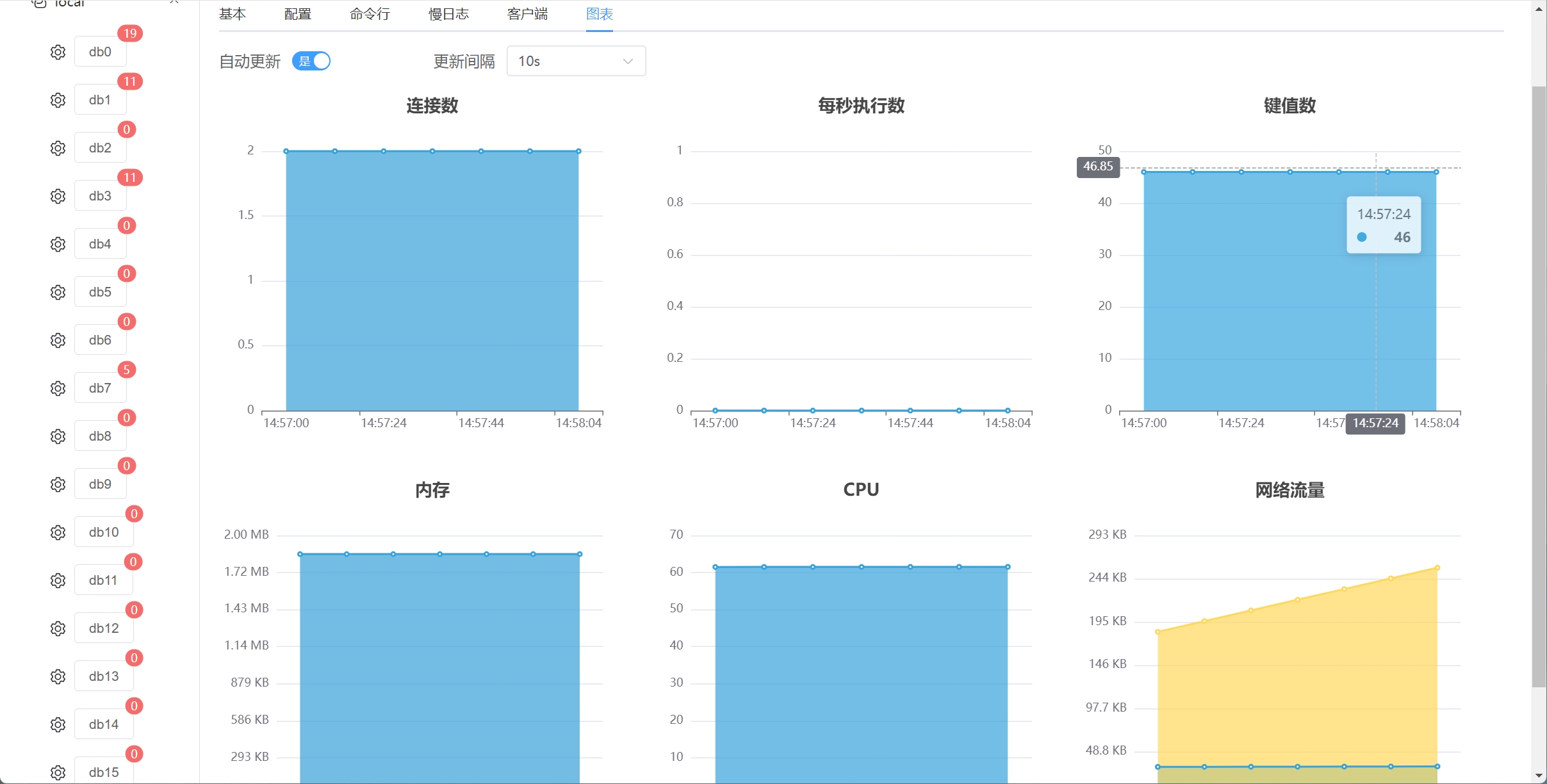Viewport: 1547px width, 784px height.
Task: Open settings gear next to db3
Action: click(58, 196)
